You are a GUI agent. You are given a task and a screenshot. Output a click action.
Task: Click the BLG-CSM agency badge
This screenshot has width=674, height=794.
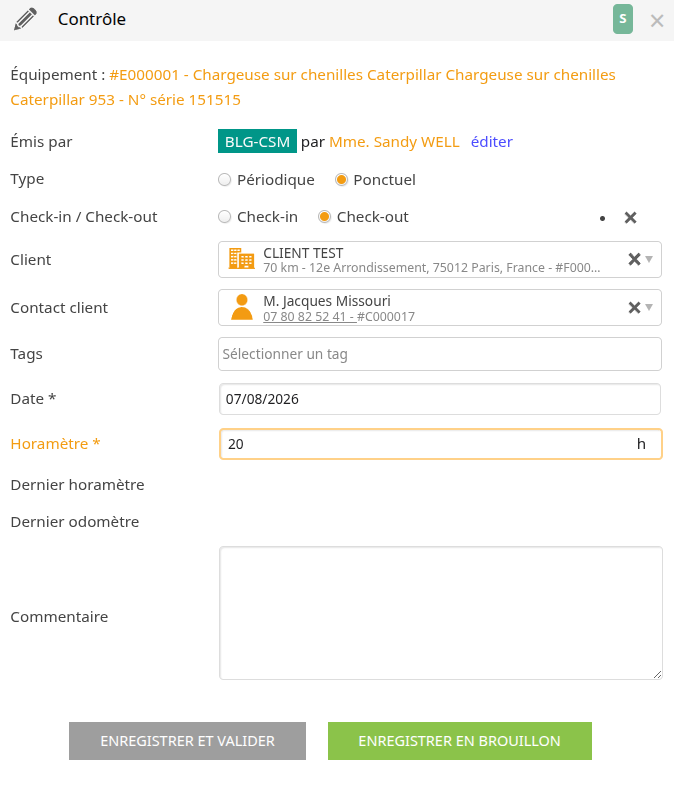pyautogui.click(x=257, y=141)
